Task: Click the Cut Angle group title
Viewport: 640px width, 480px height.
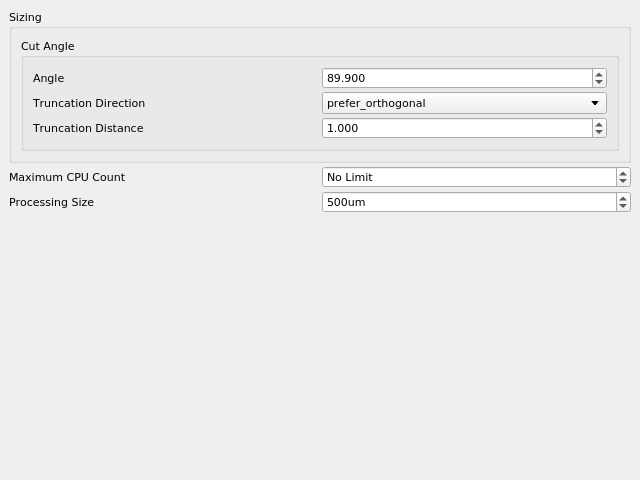Action: point(48,46)
